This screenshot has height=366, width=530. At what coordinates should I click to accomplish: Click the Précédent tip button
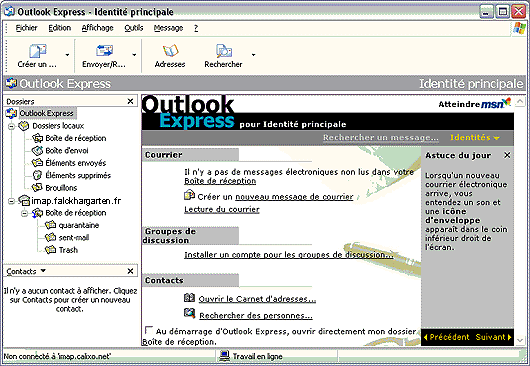(446, 337)
